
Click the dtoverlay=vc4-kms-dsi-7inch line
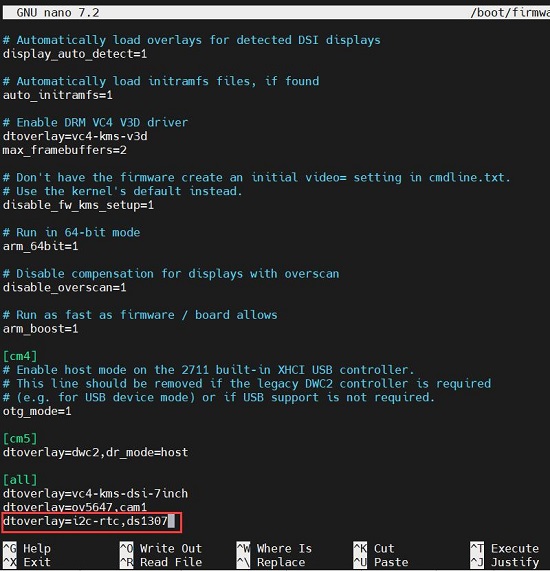(x=95, y=493)
